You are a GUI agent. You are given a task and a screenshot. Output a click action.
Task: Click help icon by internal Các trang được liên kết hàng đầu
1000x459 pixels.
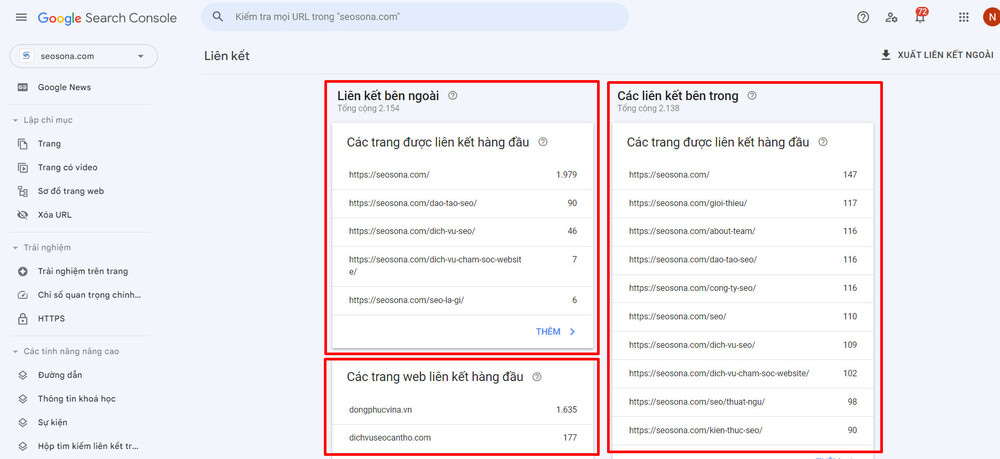[x=823, y=142]
